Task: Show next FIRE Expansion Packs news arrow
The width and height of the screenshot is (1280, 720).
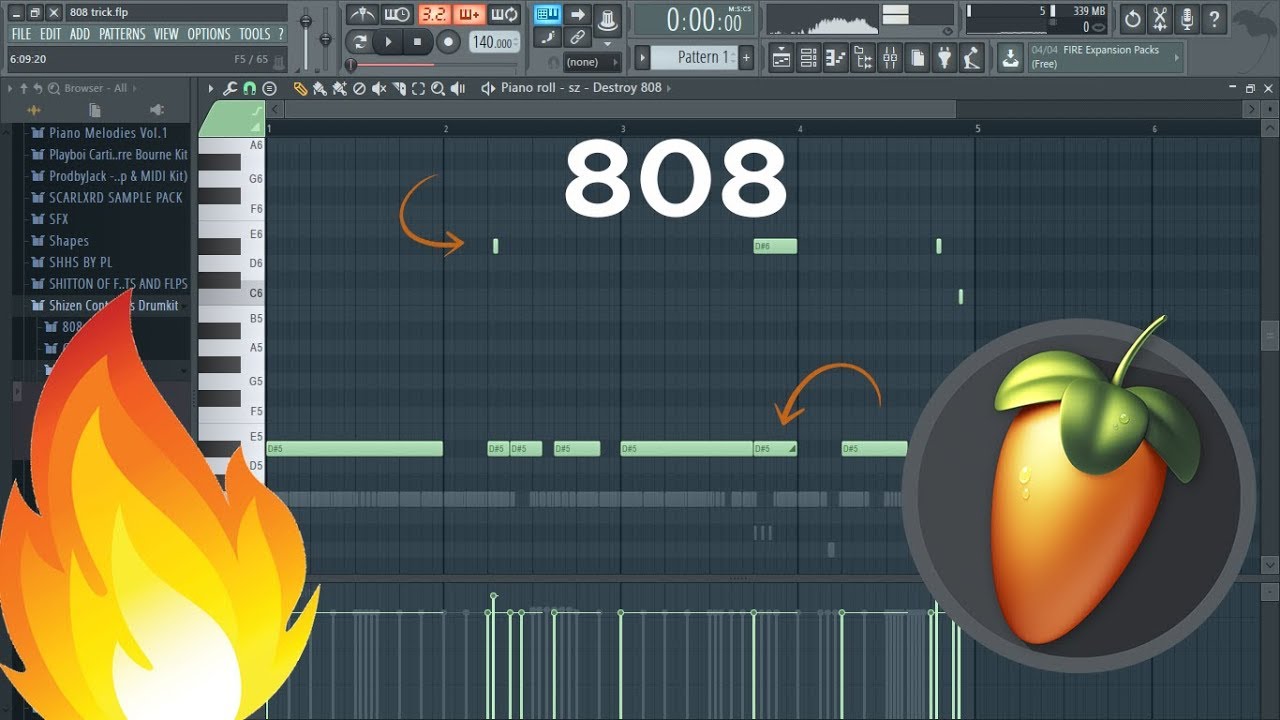Action: point(1177,57)
